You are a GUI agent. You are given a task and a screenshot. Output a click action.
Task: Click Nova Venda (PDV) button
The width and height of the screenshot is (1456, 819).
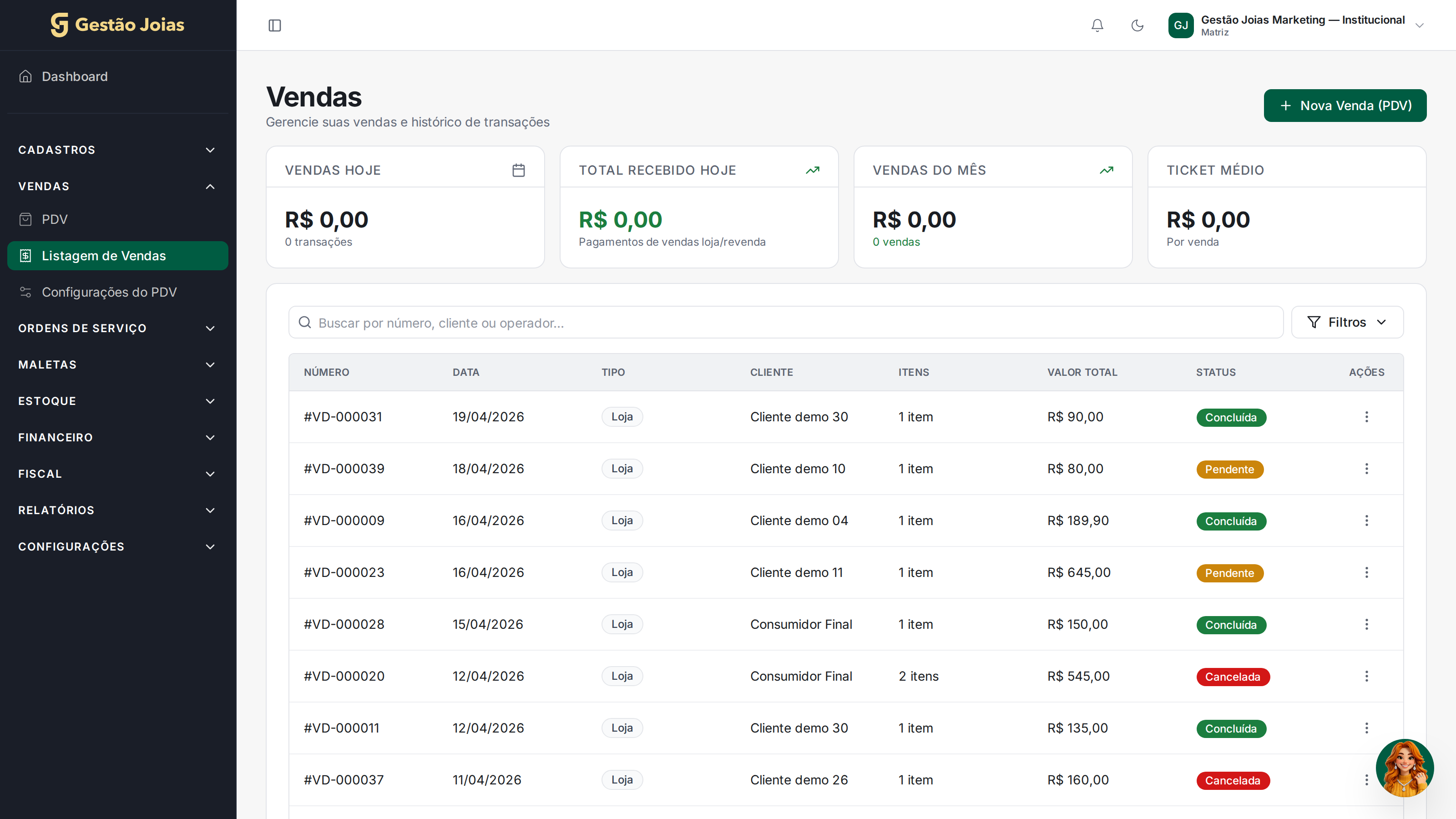point(1345,106)
